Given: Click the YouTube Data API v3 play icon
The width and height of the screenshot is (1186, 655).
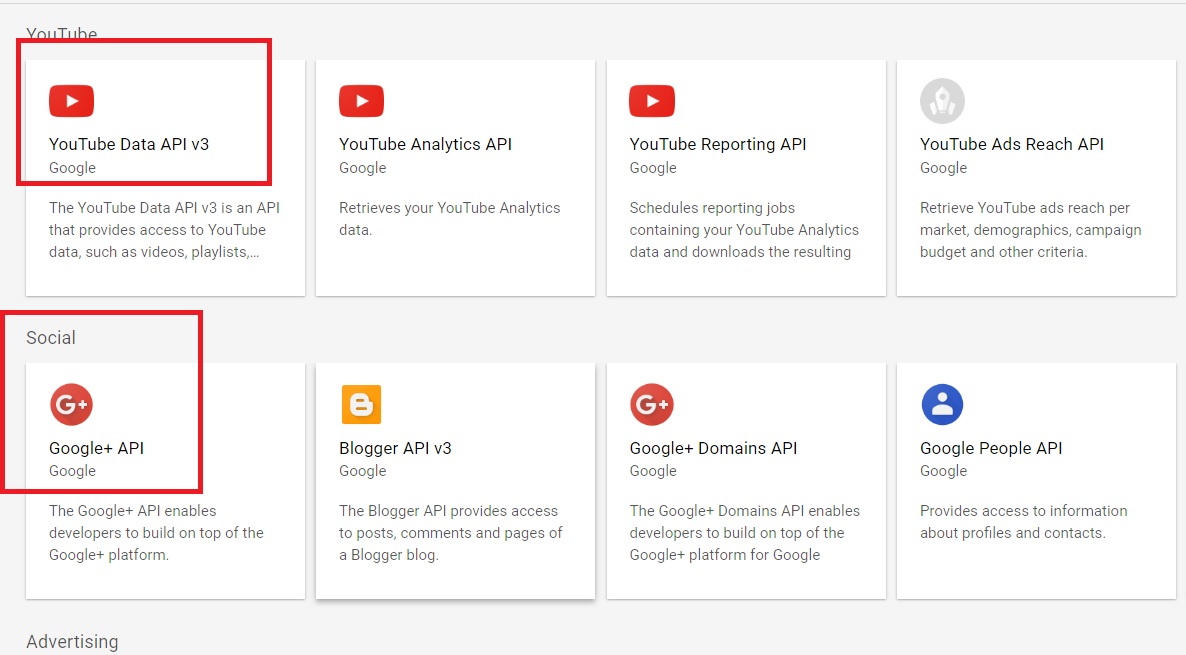Looking at the screenshot, I should tap(71, 101).
